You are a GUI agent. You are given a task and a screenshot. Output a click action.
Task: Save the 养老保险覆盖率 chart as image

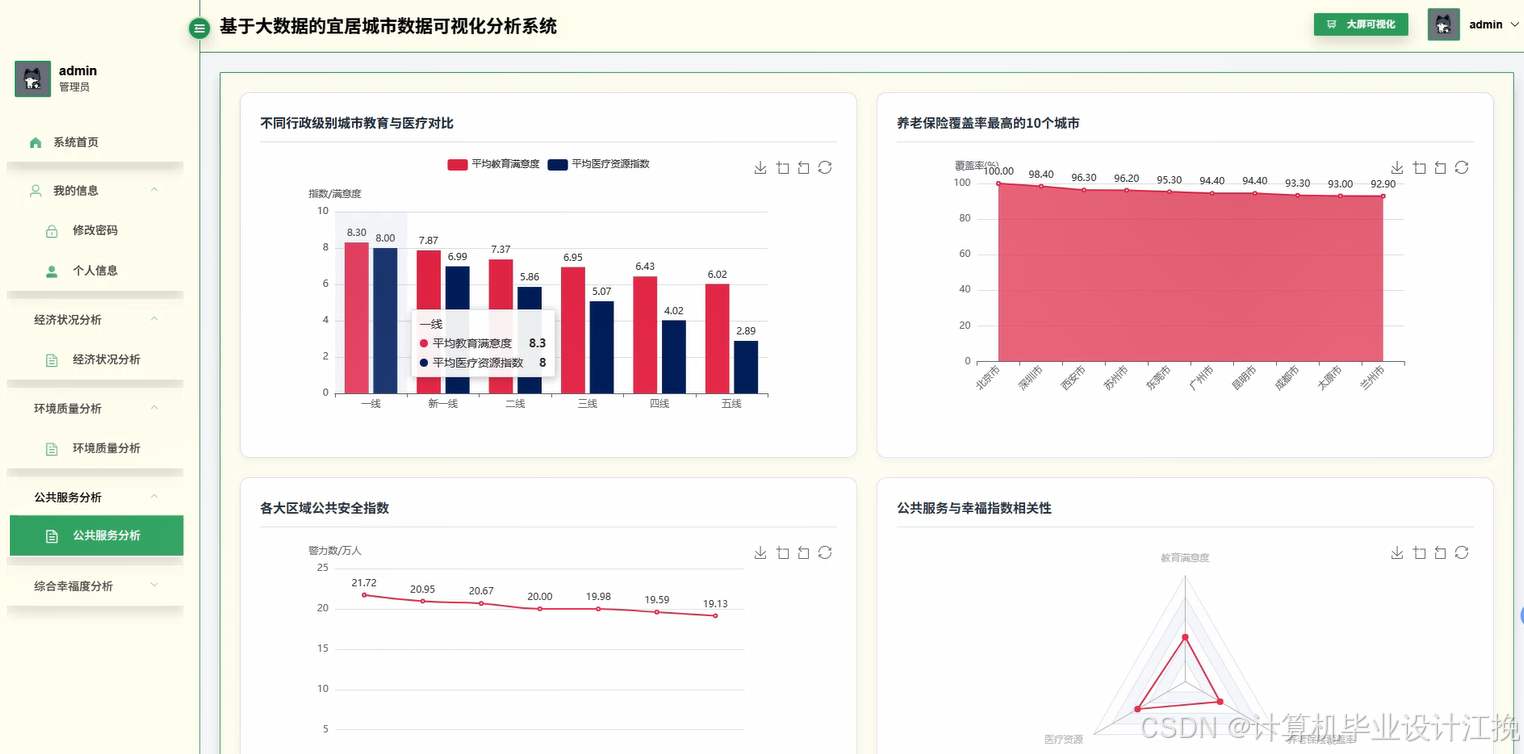pyautogui.click(x=1397, y=168)
